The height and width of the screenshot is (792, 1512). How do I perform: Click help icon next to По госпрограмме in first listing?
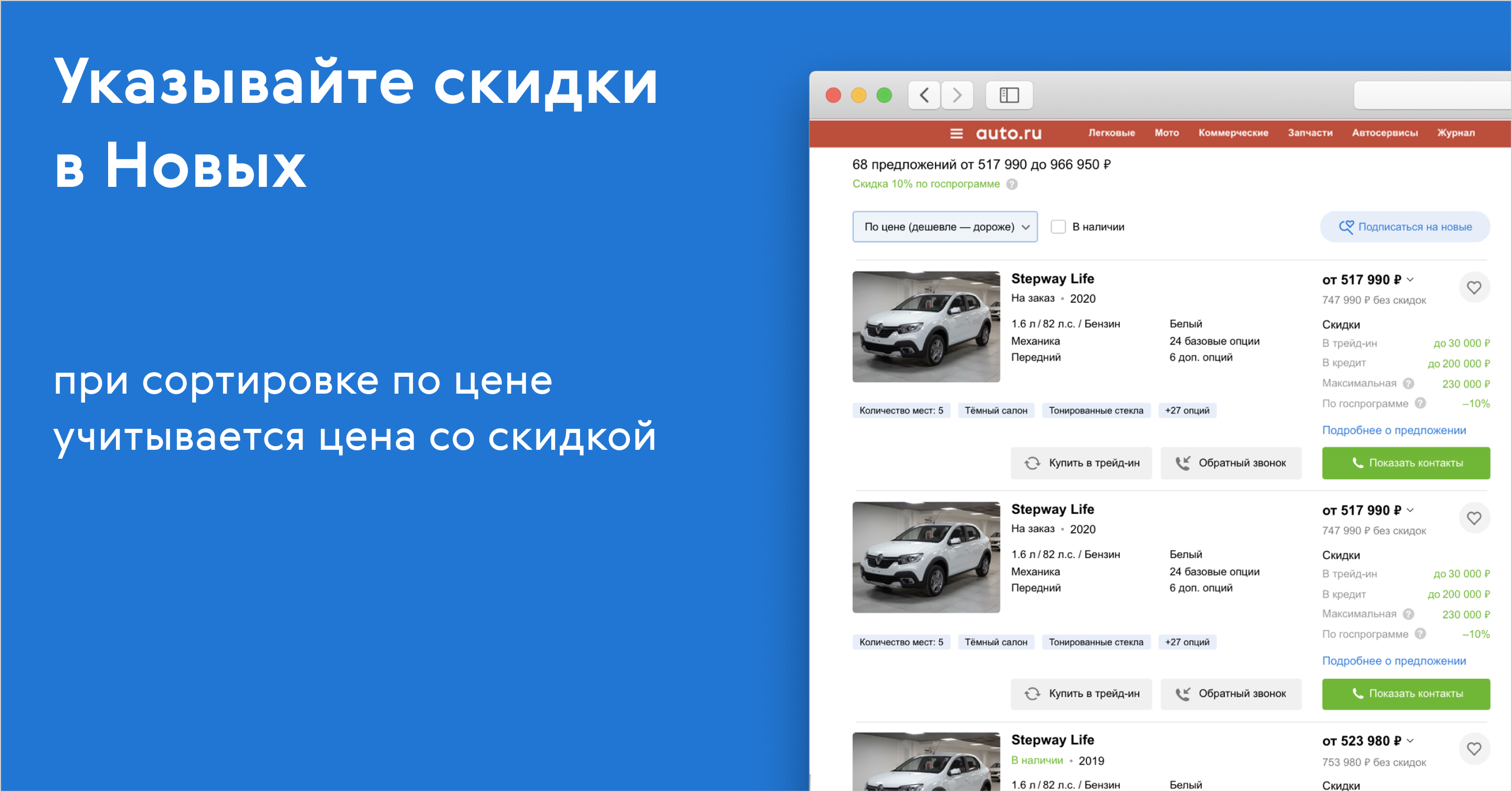pos(1420,404)
